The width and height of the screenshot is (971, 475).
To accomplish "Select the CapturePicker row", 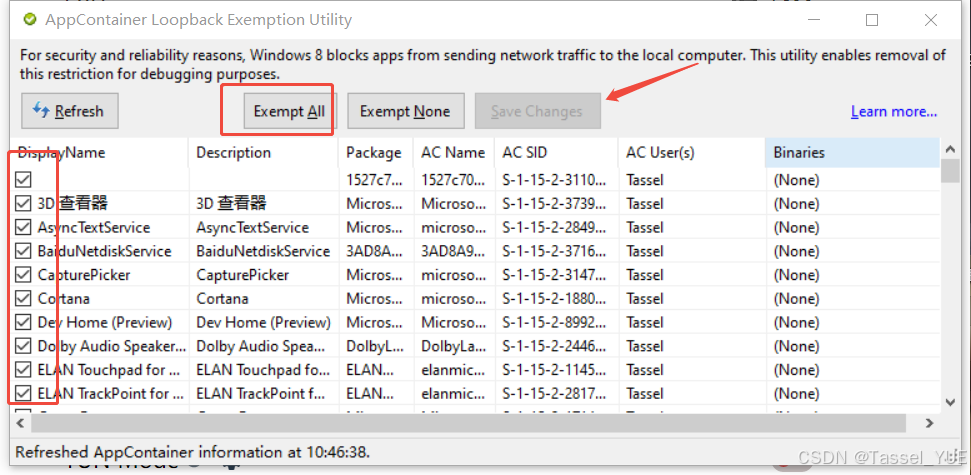I will [475, 275].
